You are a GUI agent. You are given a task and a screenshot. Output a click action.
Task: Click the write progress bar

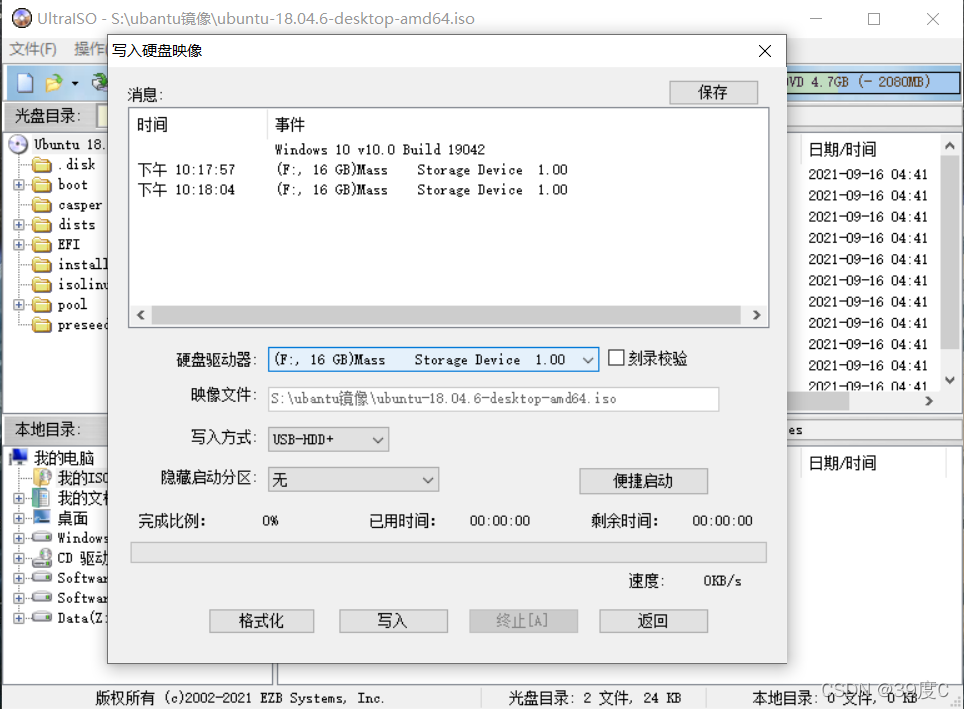(x=448, y=552)
